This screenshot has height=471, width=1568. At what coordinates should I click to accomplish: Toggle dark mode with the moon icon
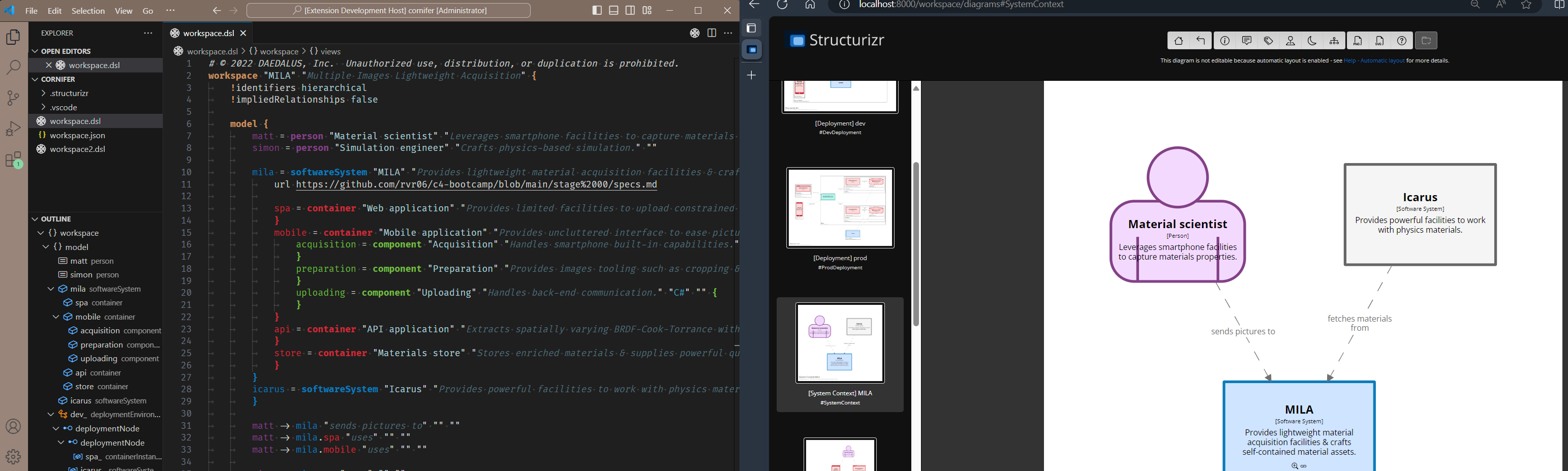(x=1312, y=41)
